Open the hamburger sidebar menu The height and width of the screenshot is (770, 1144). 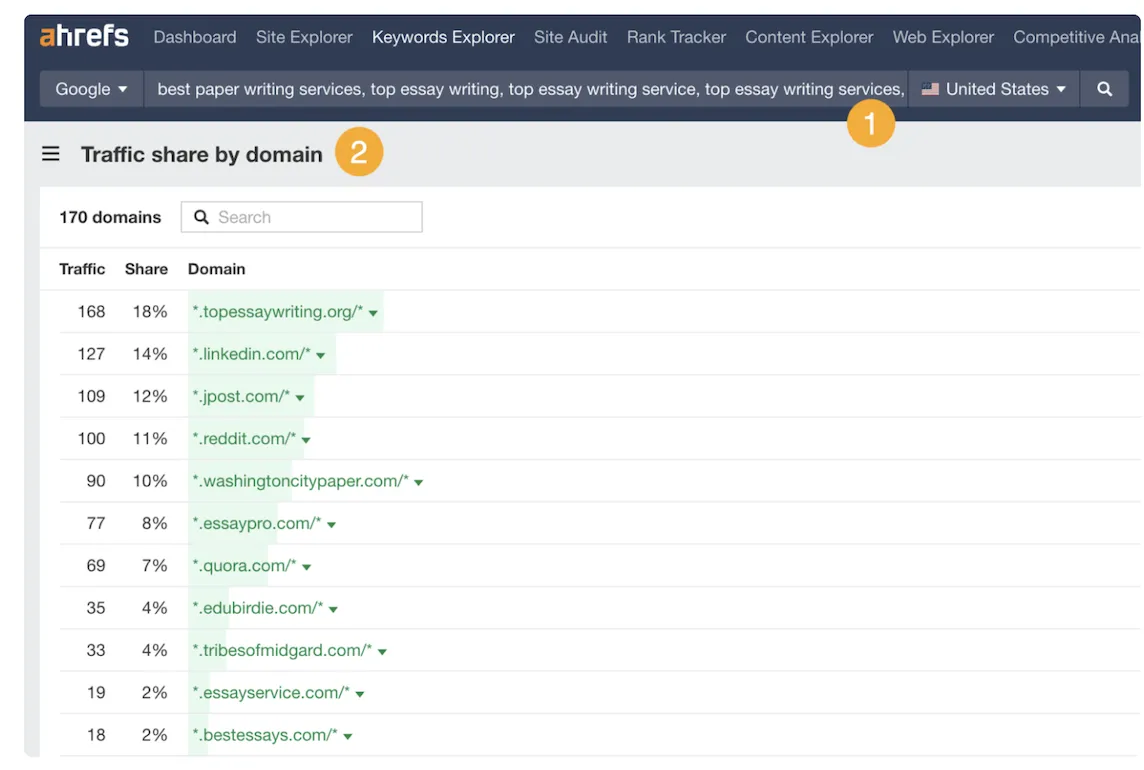point(50,154)
